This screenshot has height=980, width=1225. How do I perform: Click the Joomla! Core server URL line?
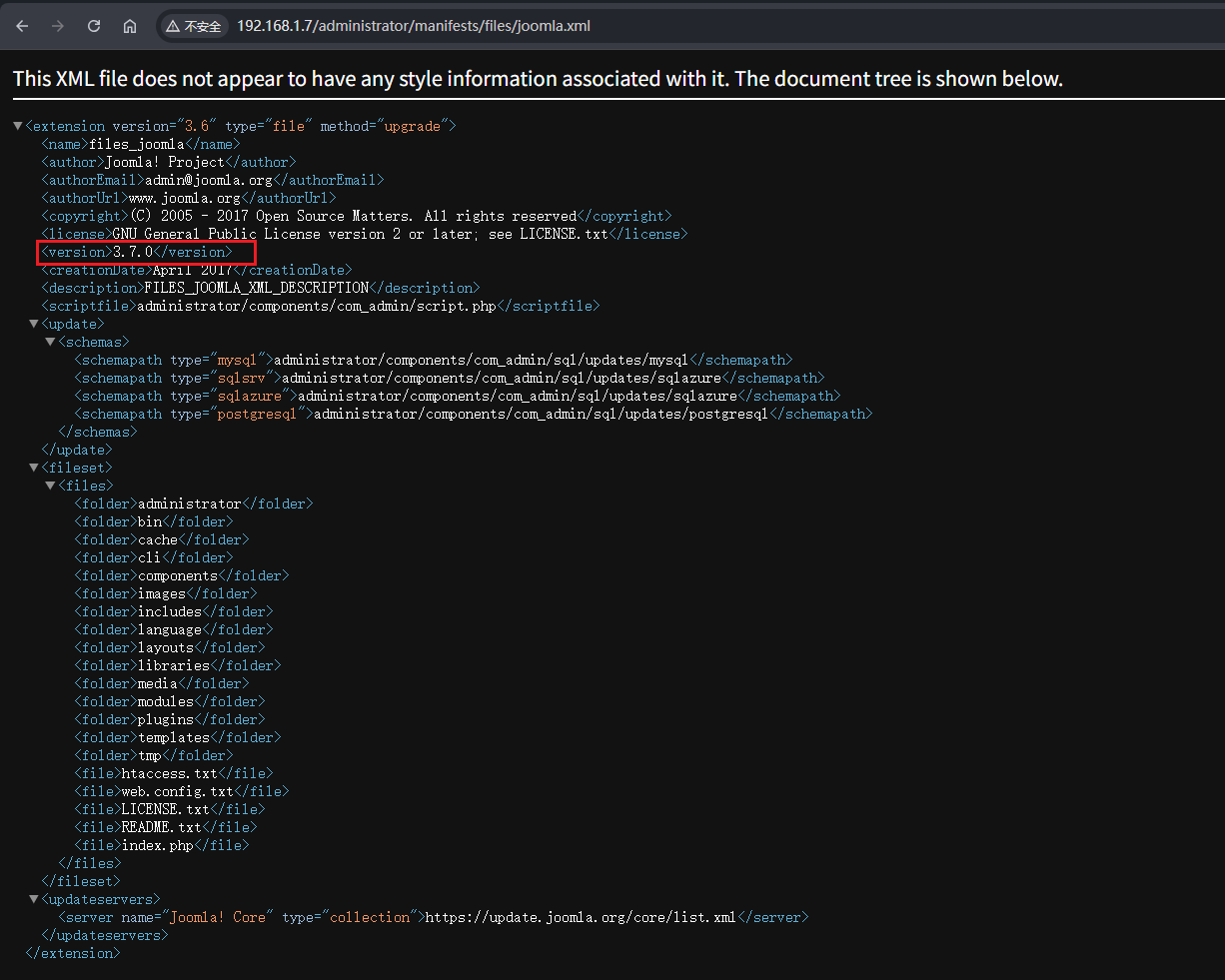coord(433,917)
